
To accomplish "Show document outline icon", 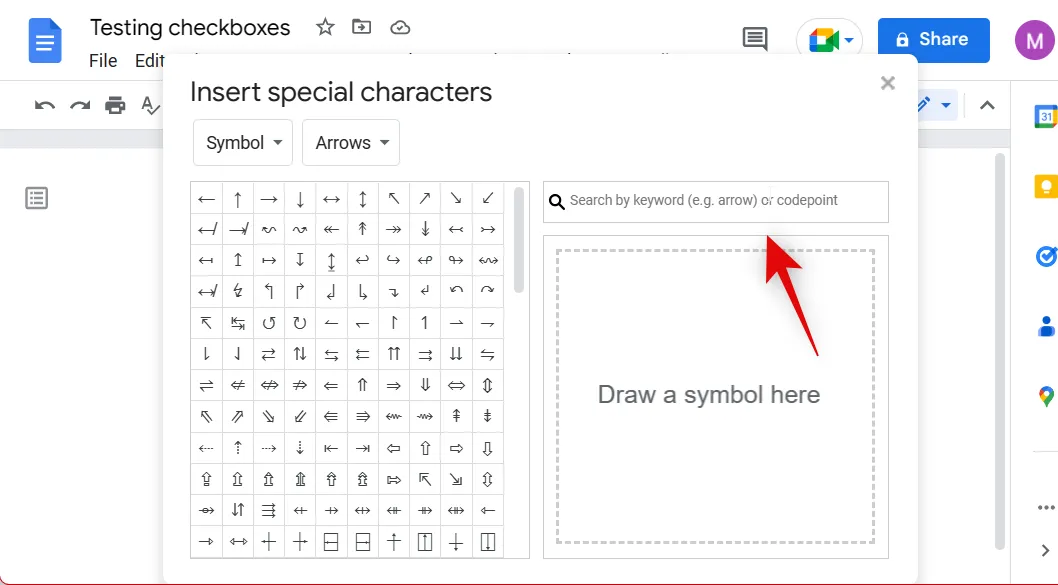I will point(36,198).
